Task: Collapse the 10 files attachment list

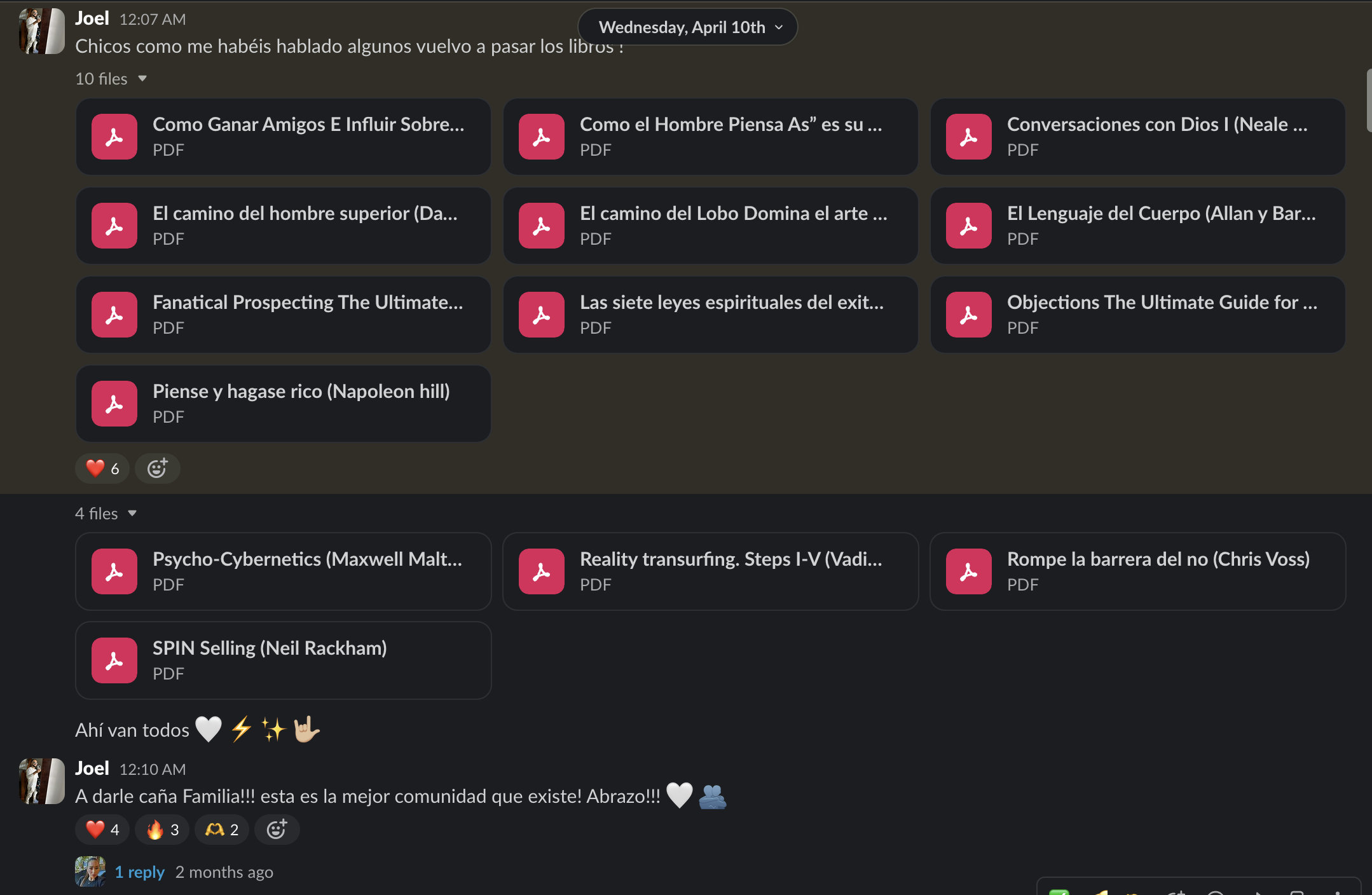Action: coord(111,79)
